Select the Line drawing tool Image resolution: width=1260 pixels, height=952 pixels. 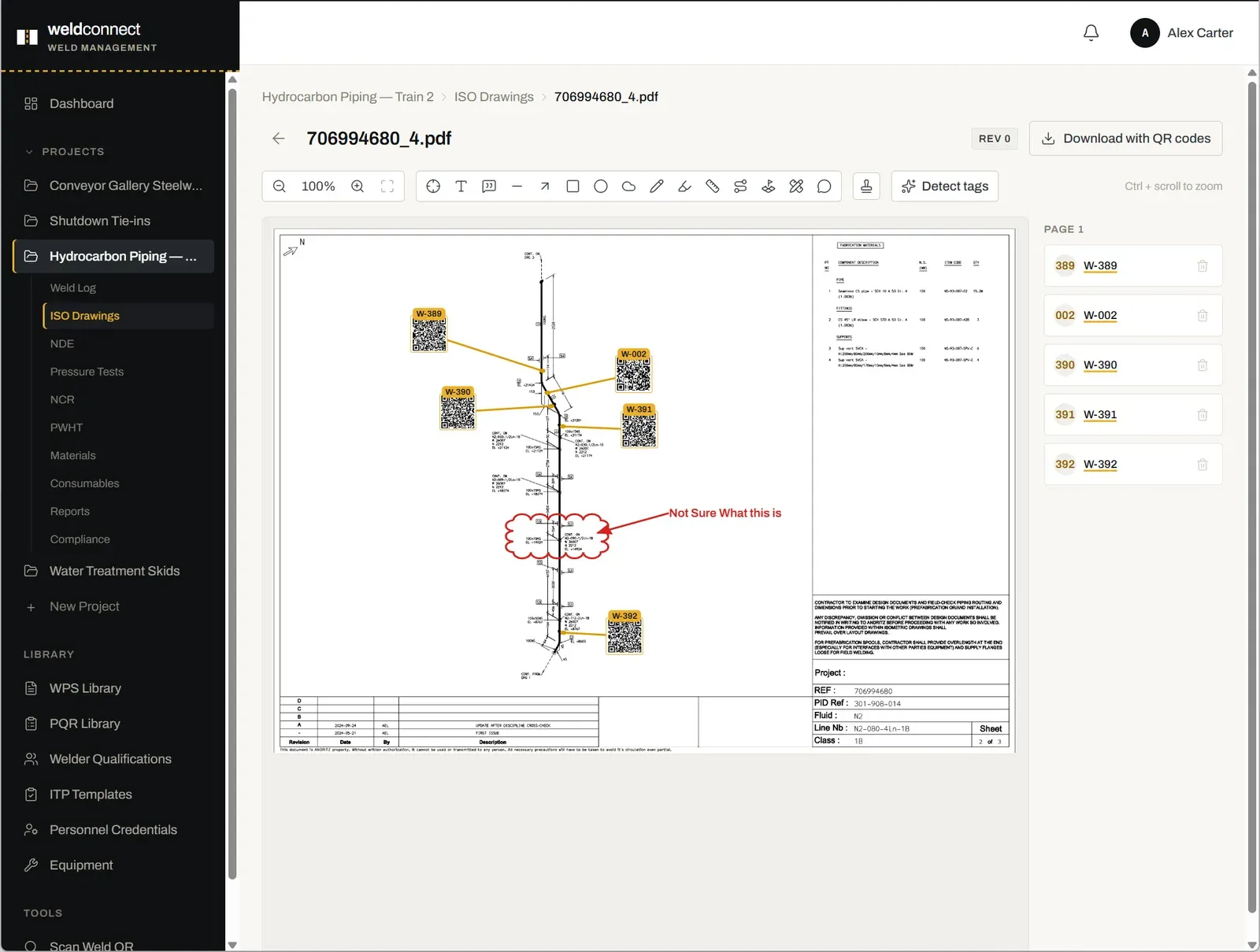[x=517, y=187]
